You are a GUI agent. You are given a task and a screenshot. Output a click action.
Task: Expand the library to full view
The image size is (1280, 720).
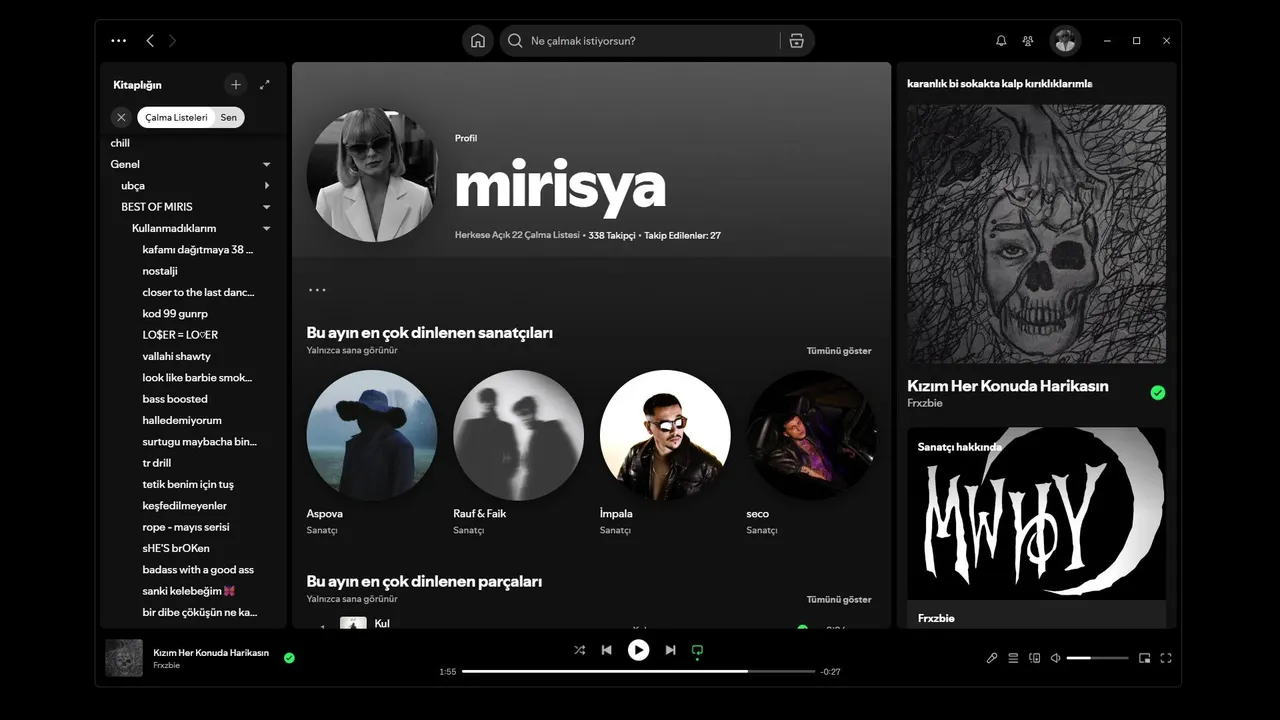[264, 85]
